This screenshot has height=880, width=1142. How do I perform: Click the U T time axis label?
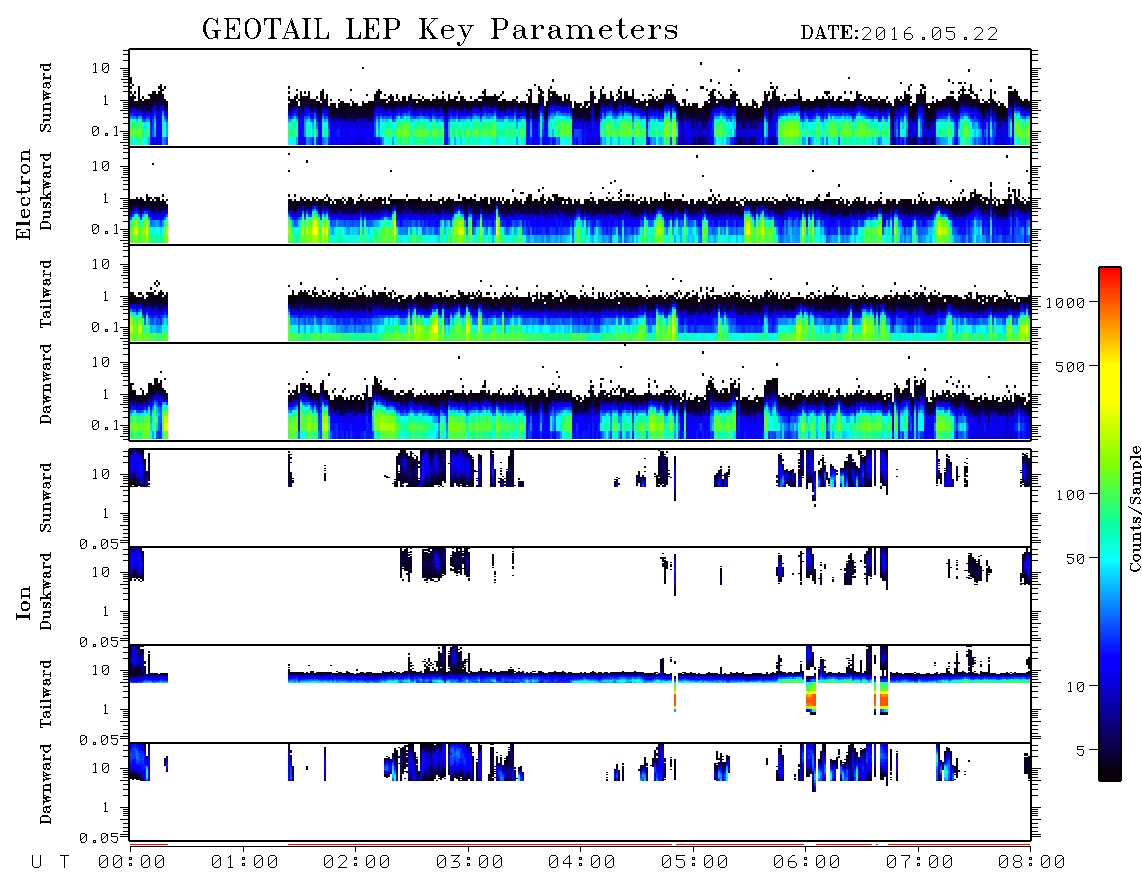[x=50, y=863]
